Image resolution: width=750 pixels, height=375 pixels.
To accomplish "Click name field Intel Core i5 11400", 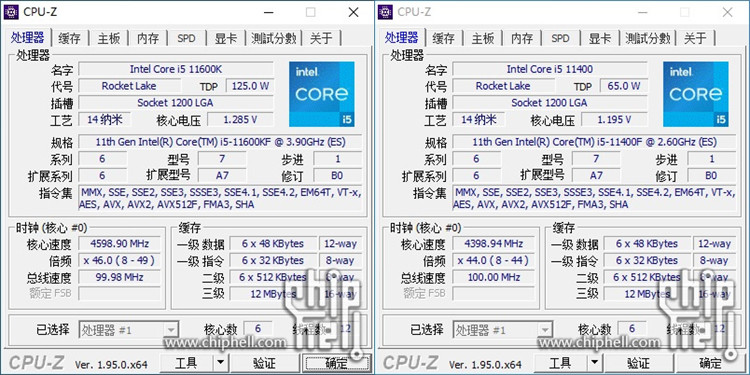I will pos(550,69).
